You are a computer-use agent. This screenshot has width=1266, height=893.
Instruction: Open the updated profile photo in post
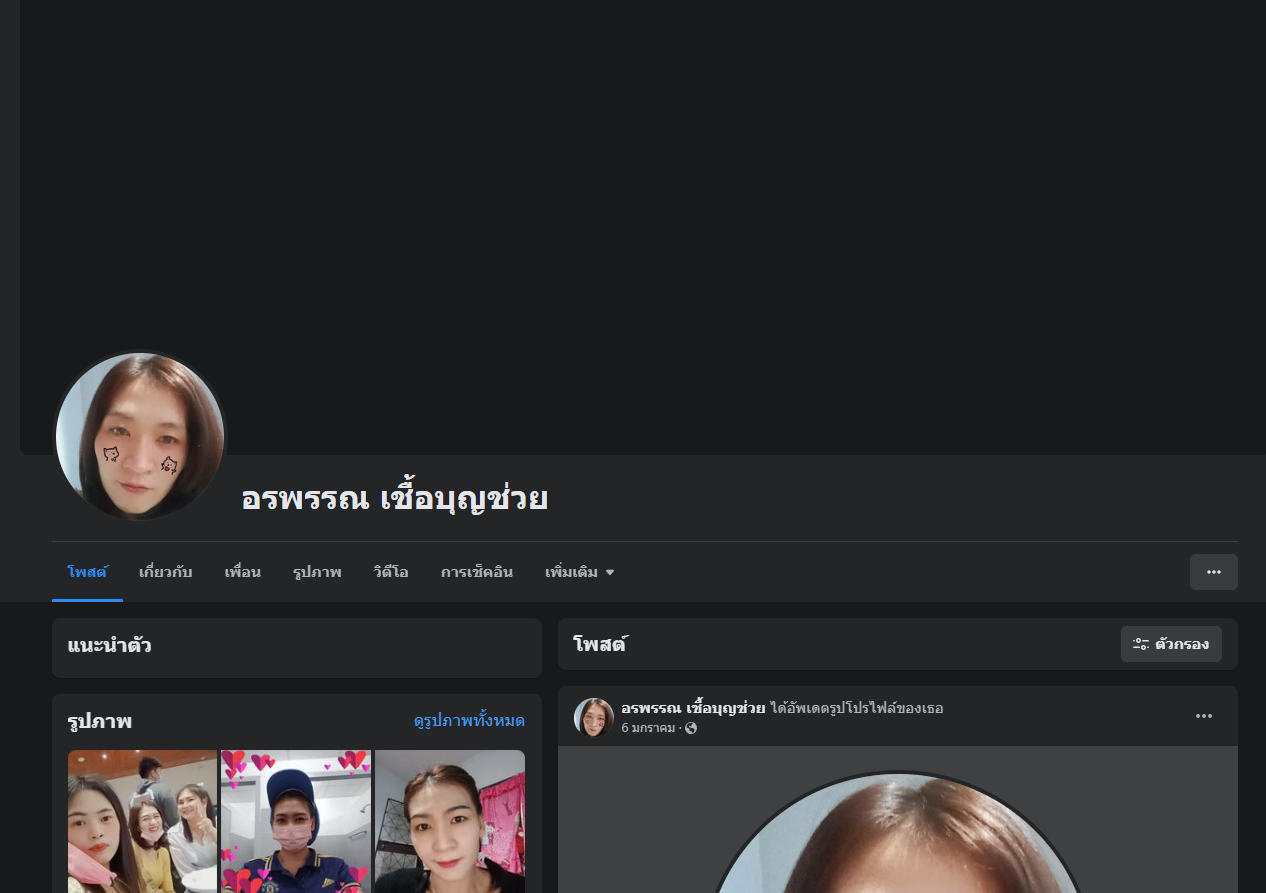pyautogui.click(x=897, y=832)
